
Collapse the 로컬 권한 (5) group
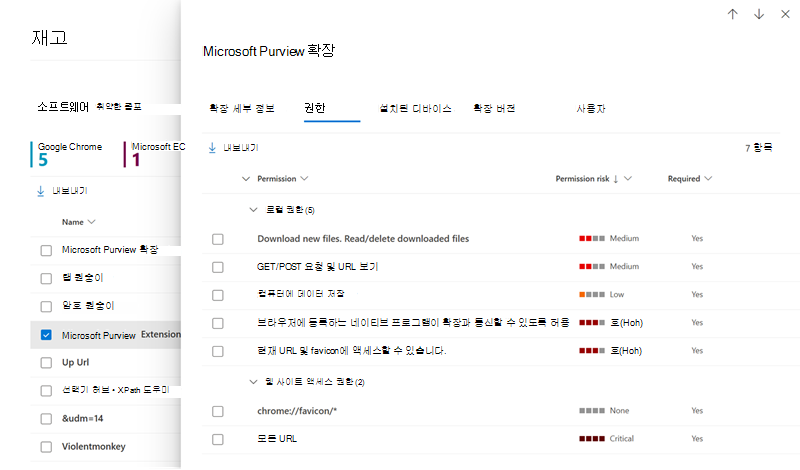tap(253, 210)
